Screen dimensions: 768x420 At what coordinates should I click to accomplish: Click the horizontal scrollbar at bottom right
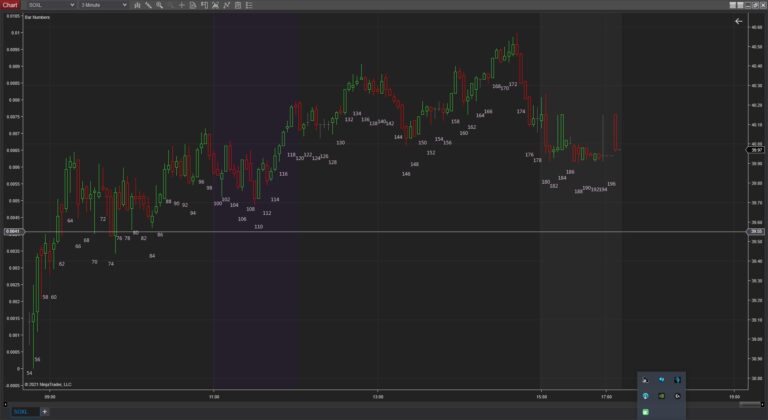700,393
